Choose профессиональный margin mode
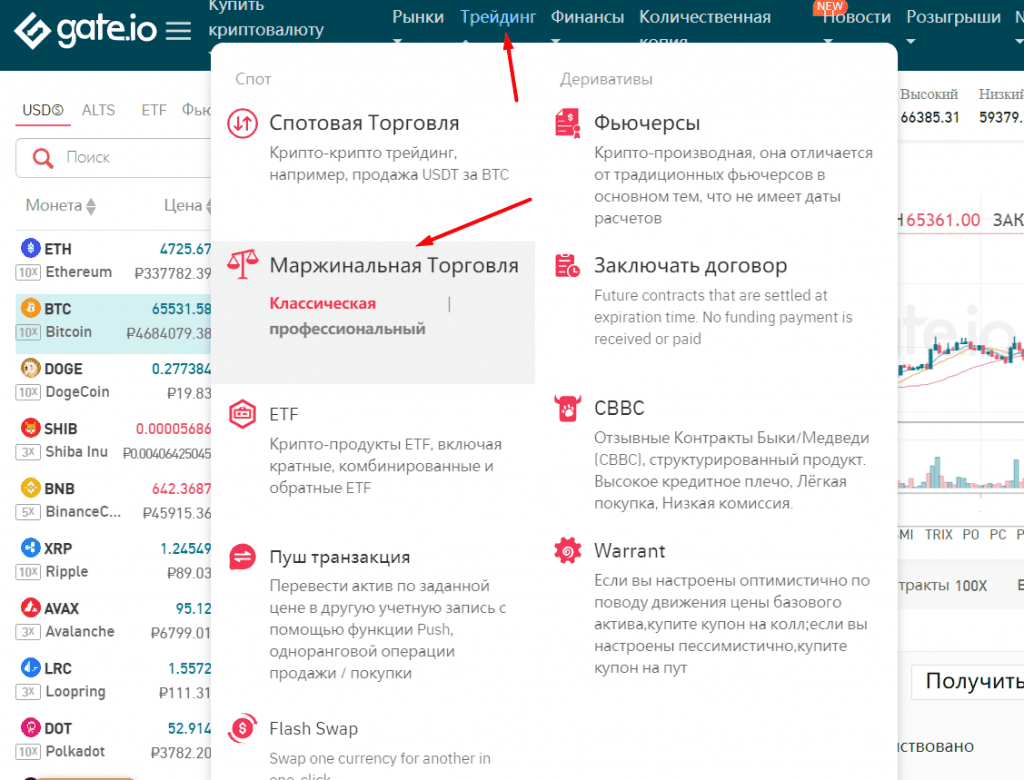Viewport: 1024px width, 780px height. 347,329
